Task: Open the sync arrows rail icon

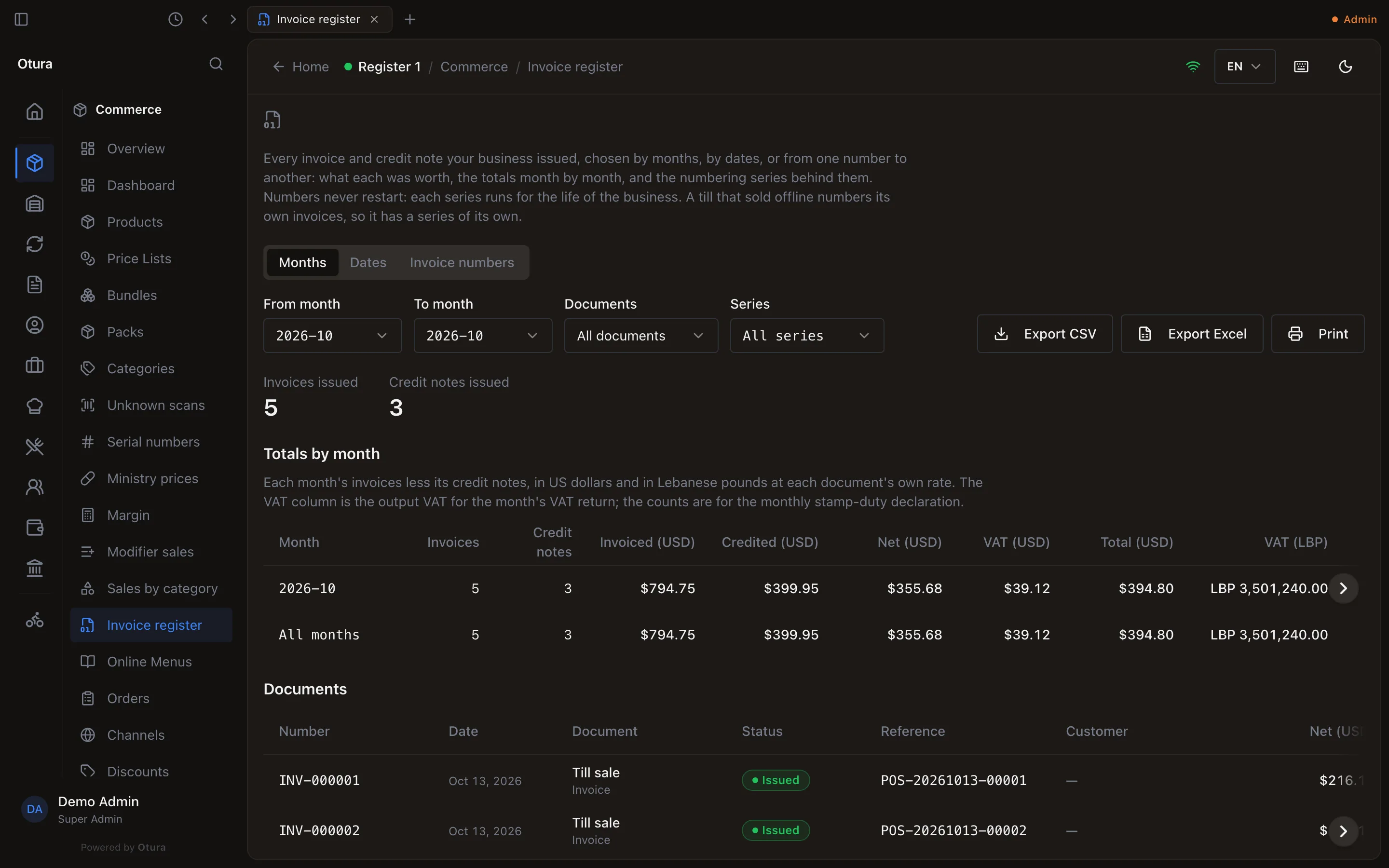Action: point(34,244)
